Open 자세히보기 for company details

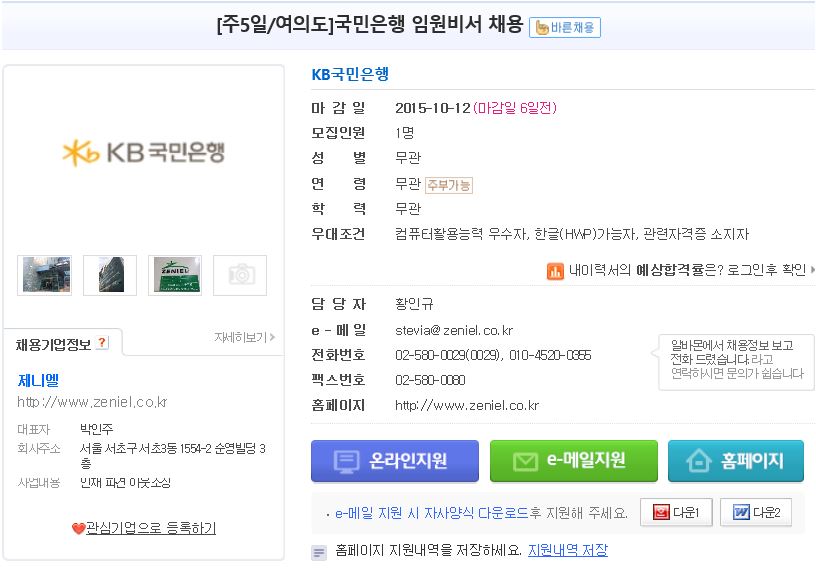(245, 337)
